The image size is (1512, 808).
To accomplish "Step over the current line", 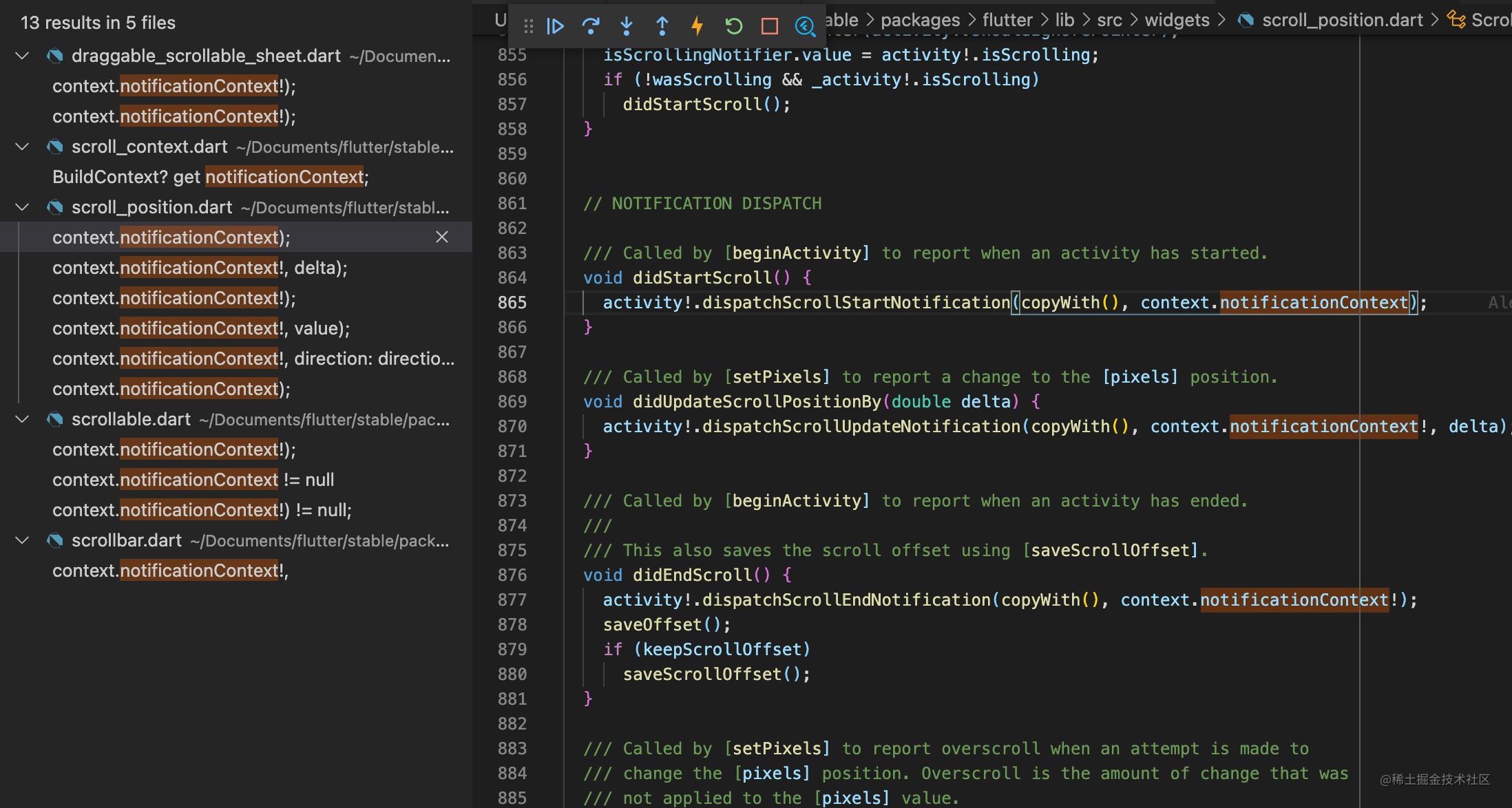I will (591, 26).
